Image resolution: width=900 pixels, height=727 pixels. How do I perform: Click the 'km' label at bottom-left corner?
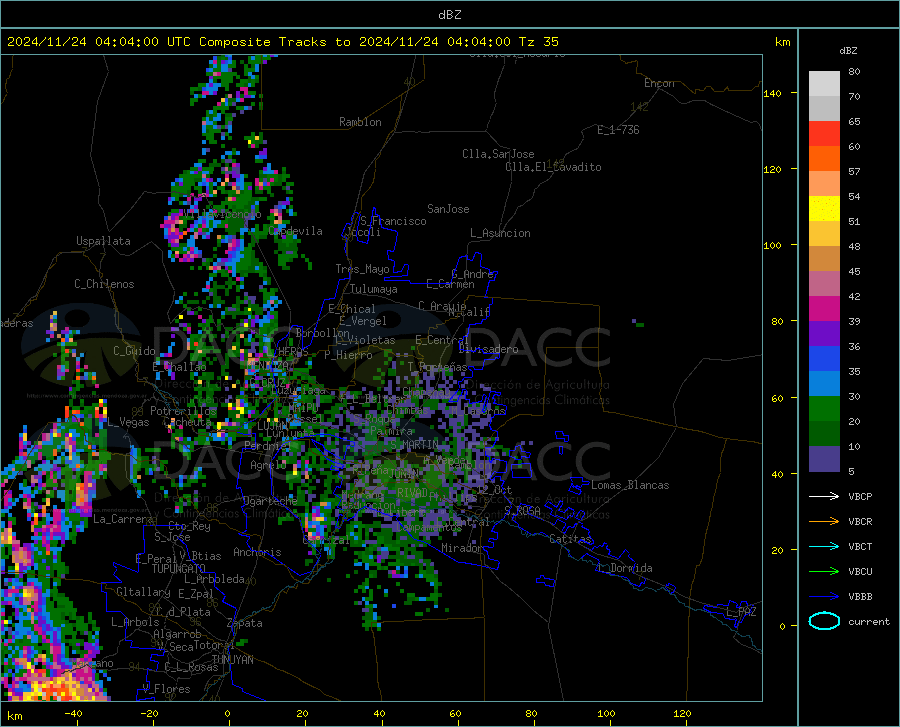[14, 716]
